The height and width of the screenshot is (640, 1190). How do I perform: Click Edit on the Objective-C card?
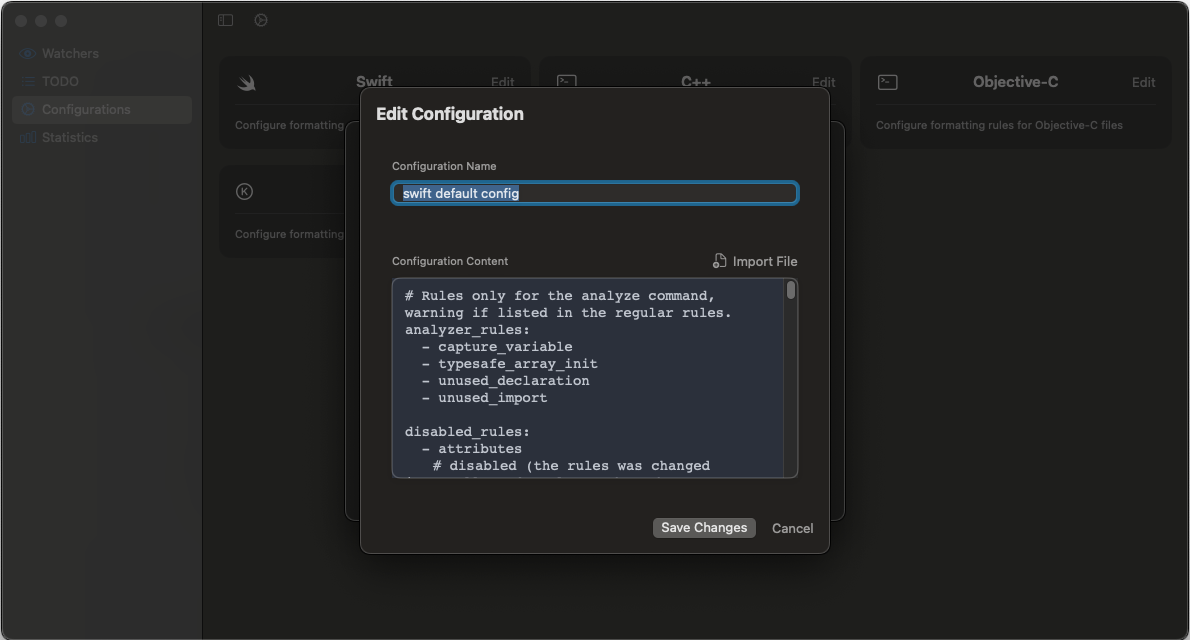[1143, 82]
